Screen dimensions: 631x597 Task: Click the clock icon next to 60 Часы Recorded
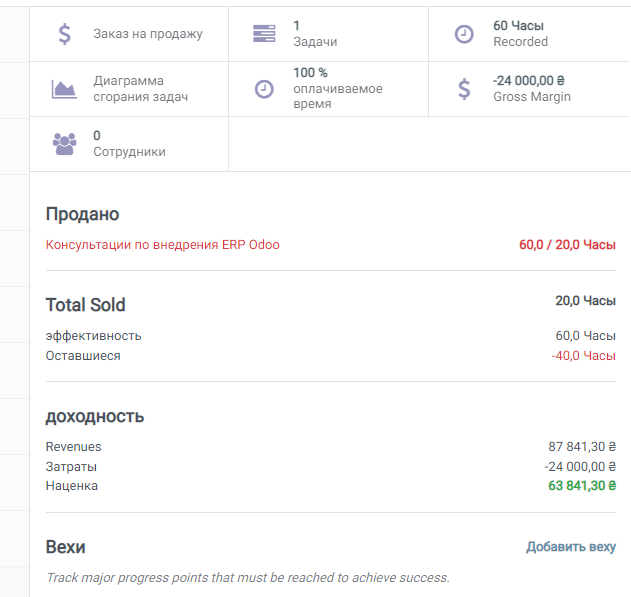tap(464, 34)
